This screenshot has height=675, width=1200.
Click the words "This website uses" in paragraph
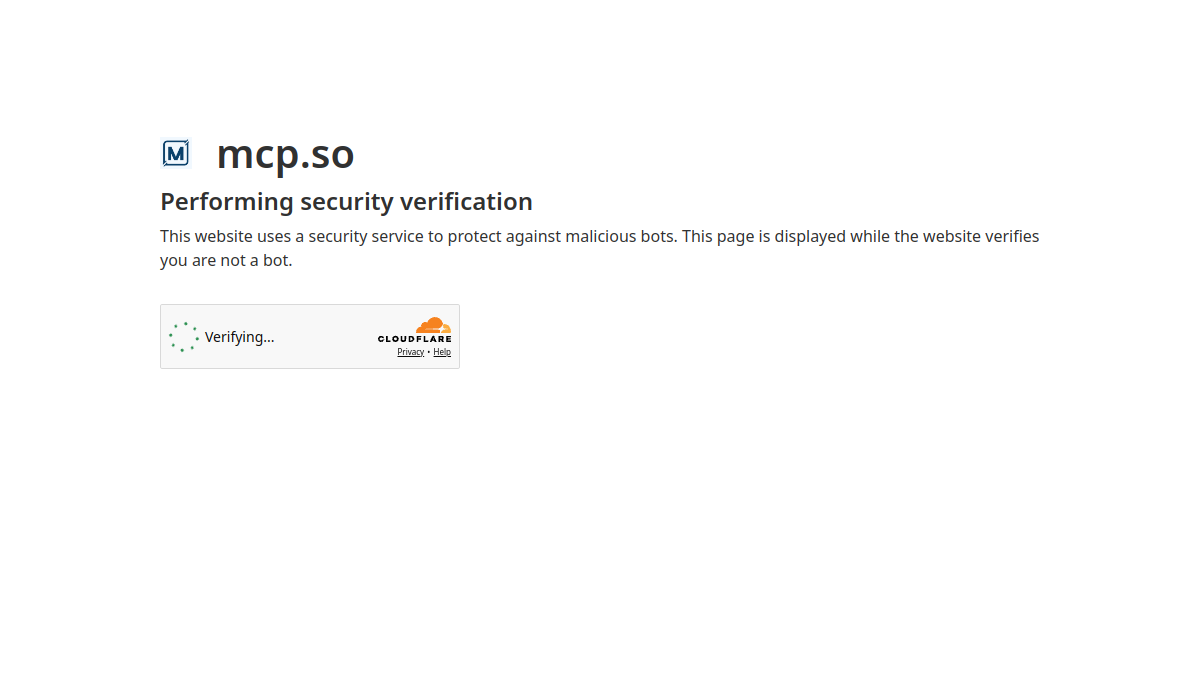coord(225,236)
